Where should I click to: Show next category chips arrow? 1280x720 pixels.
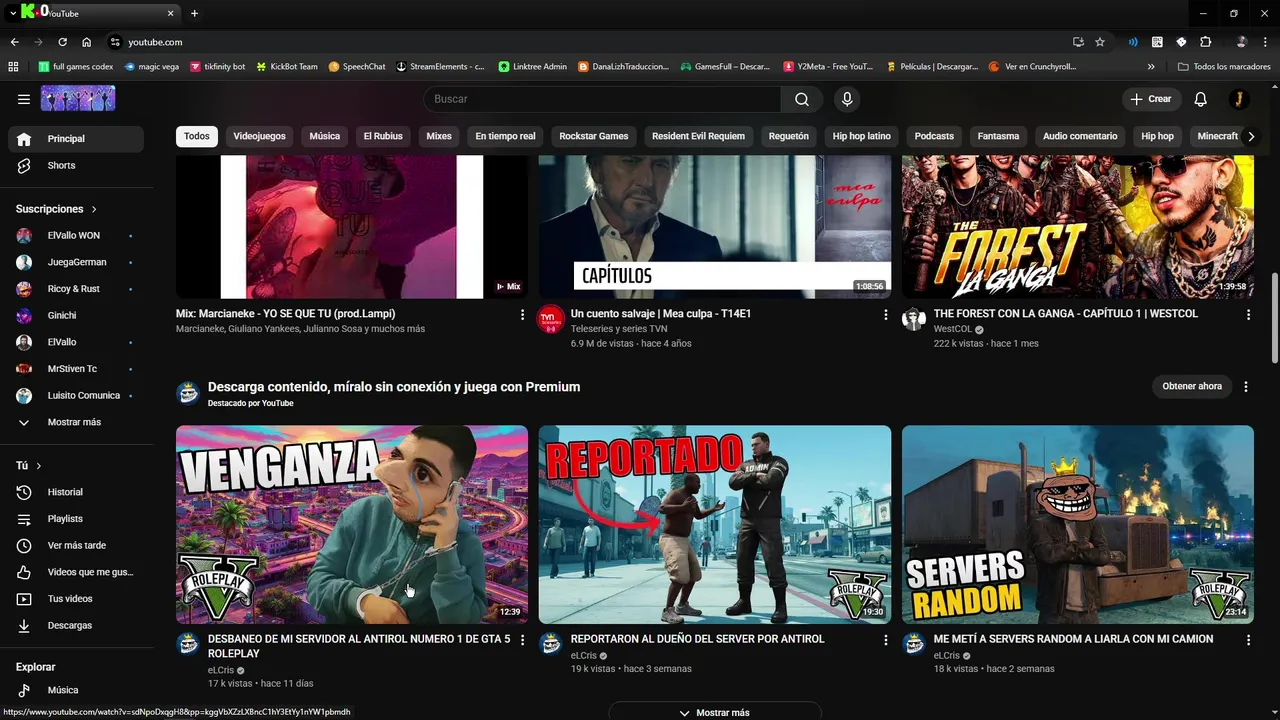[x=1250, y=136]
